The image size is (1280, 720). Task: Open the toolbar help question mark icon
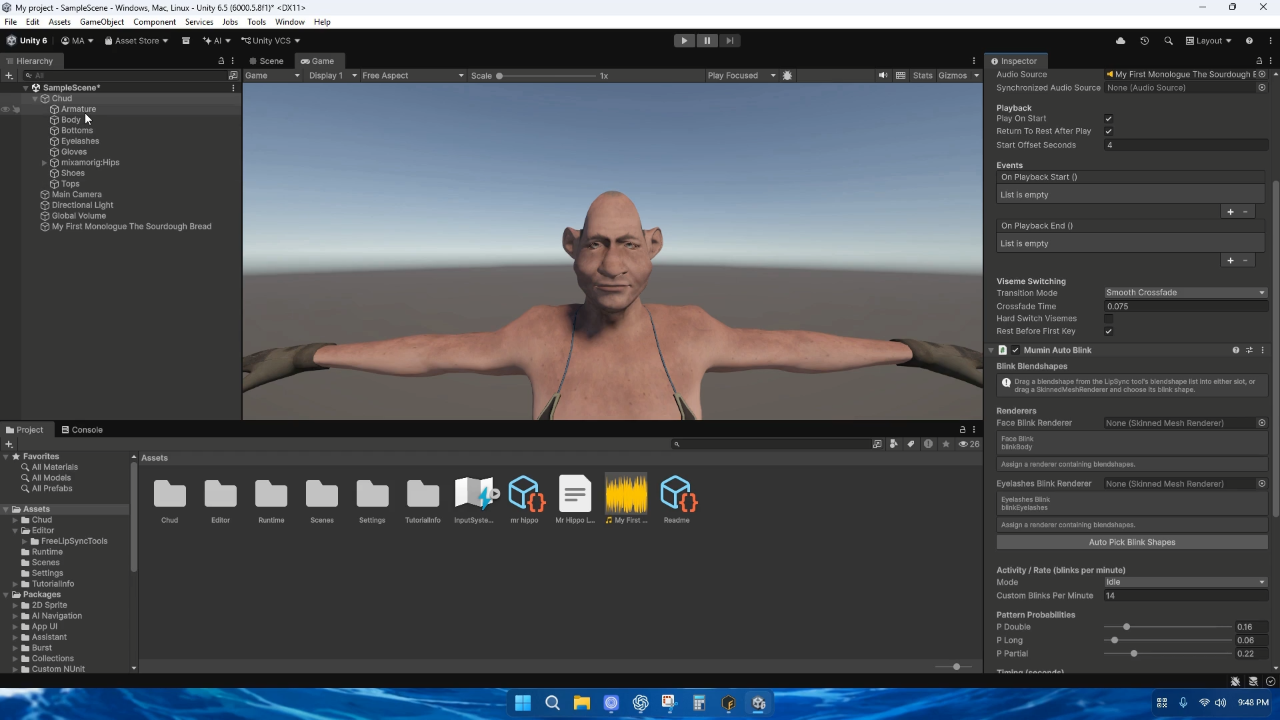(x=1249, y=41)
